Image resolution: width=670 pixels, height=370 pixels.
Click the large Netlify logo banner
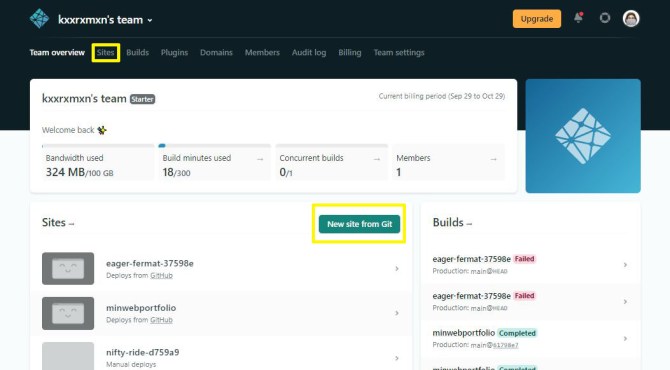pos(583,136)
